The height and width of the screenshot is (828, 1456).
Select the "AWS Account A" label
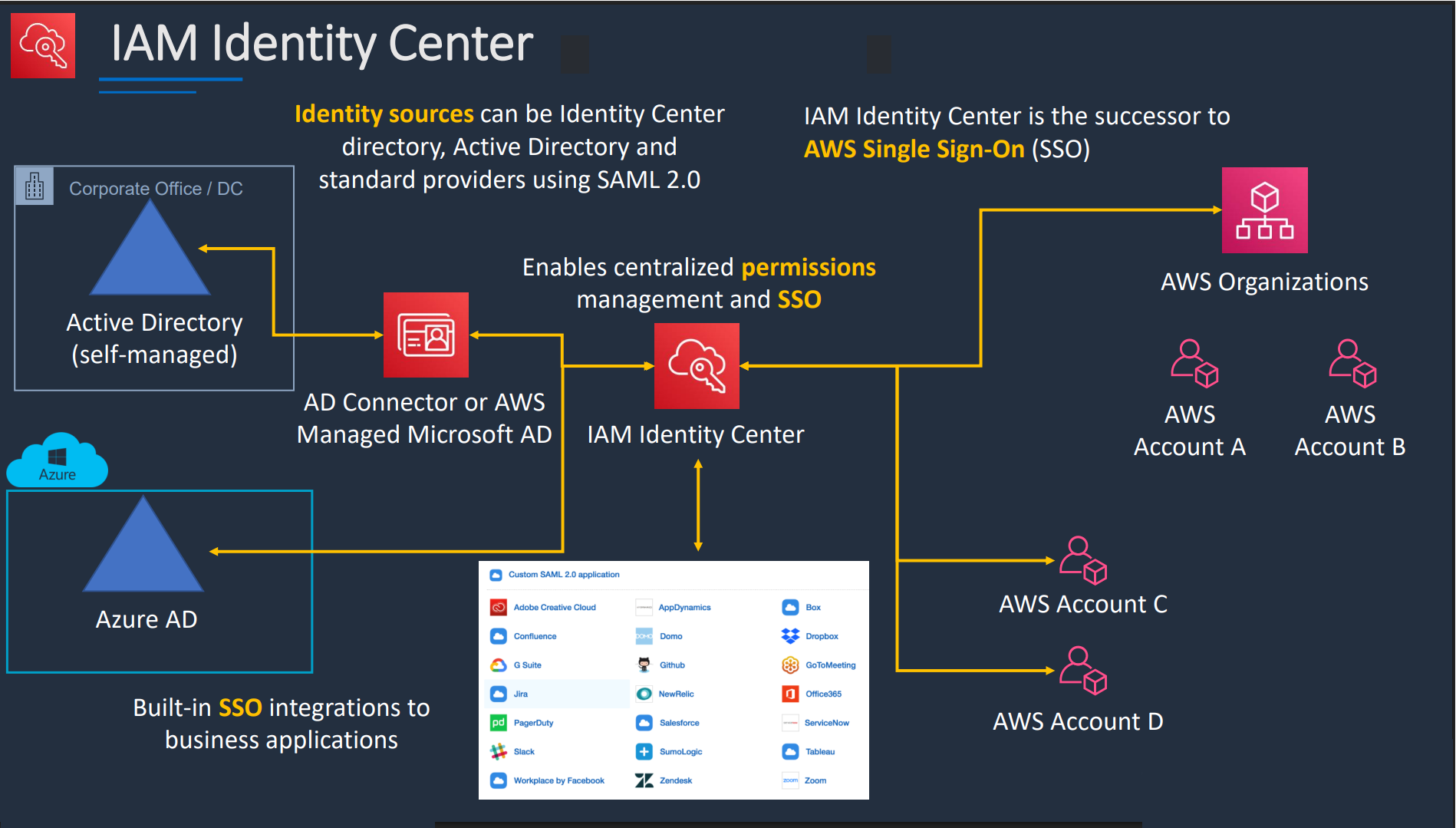coord(1190,430)
